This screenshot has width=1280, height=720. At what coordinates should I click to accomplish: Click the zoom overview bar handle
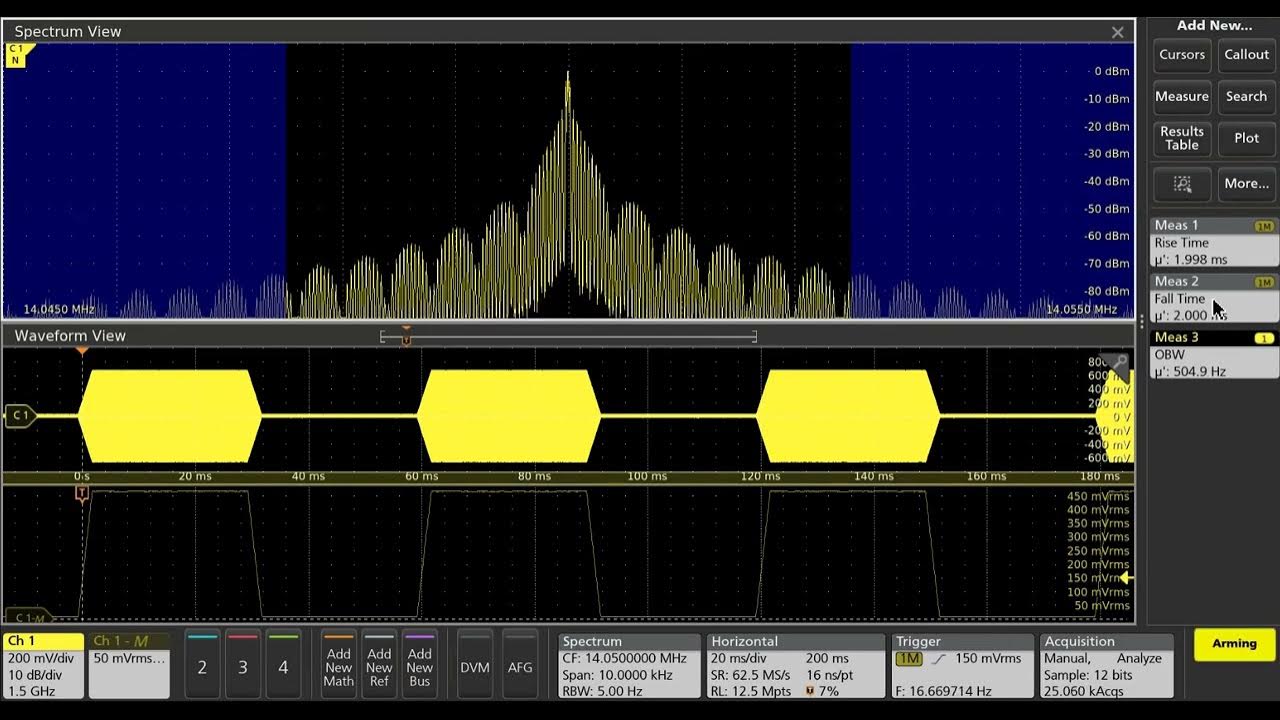click(x=406, y=340)
